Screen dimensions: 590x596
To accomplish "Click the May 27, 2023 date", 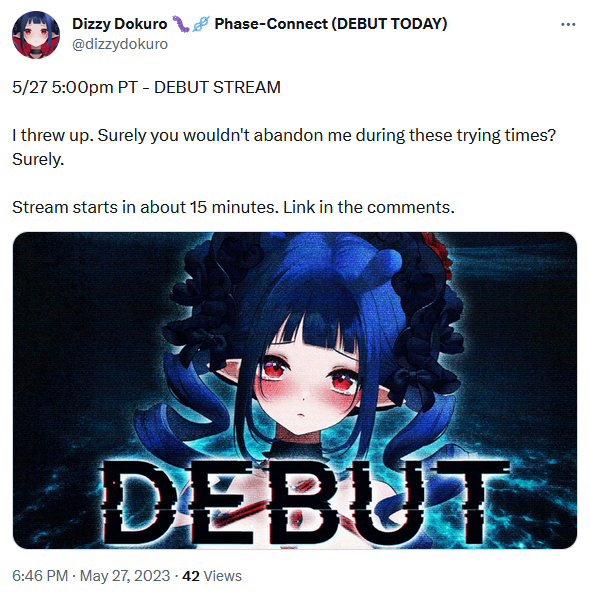I will [125, 576].
